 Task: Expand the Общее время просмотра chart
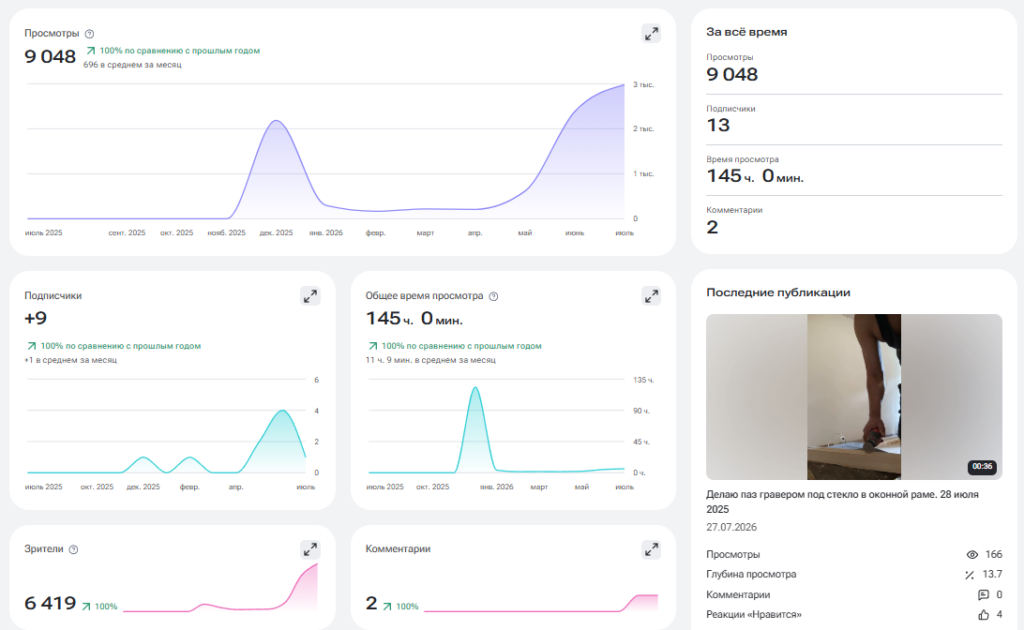651,296
